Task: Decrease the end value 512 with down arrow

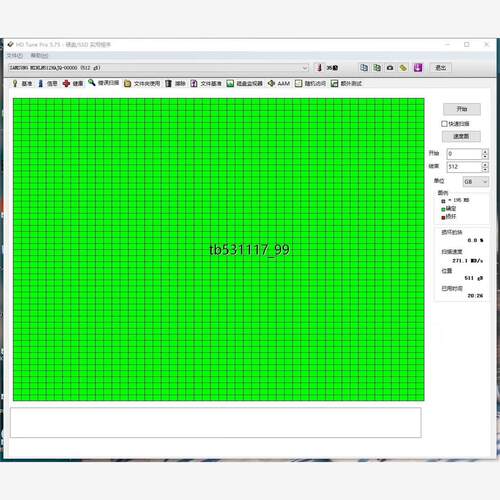Action: click(485, 169)
